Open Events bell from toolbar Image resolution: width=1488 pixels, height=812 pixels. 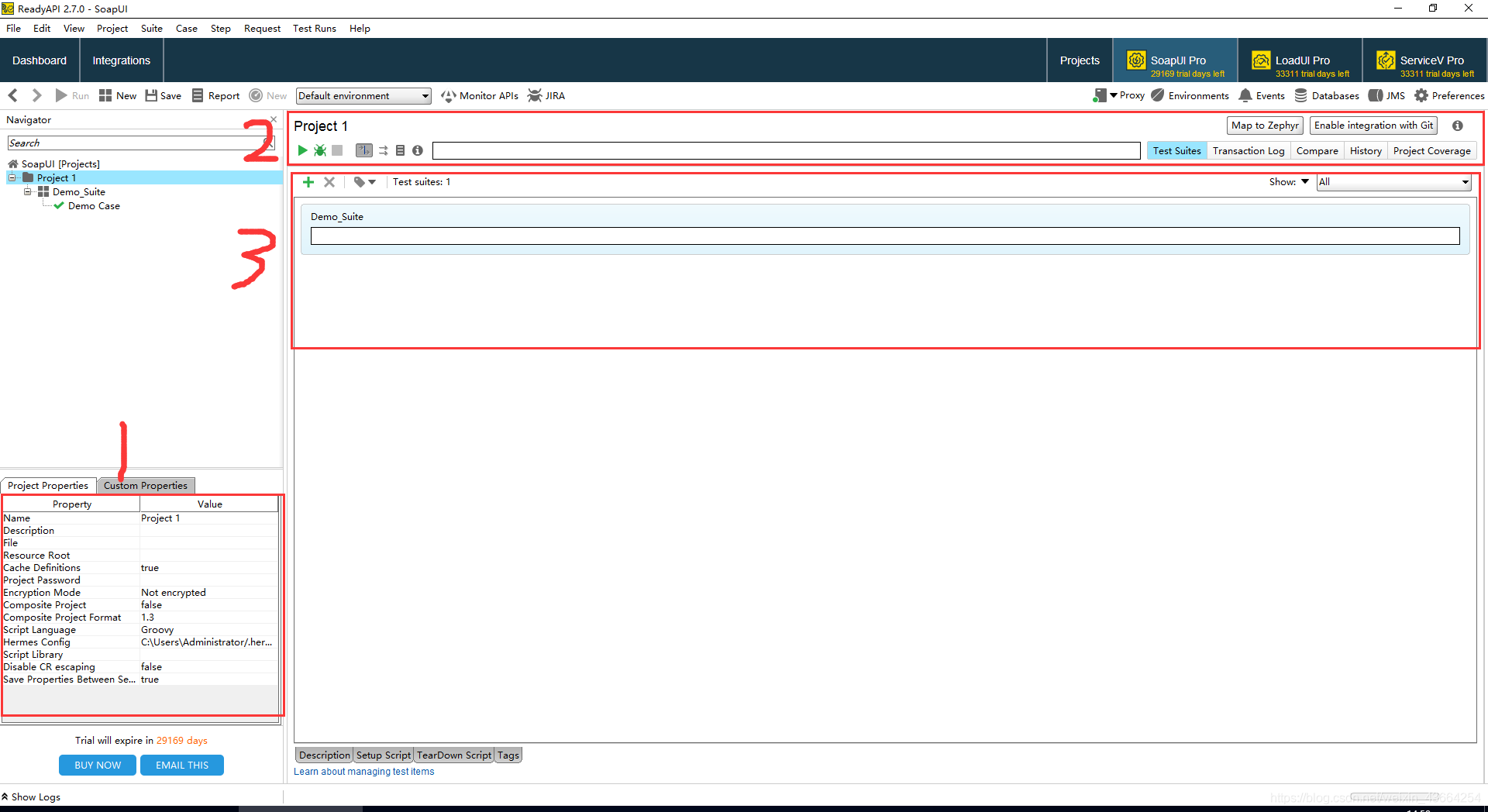click(1262, 95)
